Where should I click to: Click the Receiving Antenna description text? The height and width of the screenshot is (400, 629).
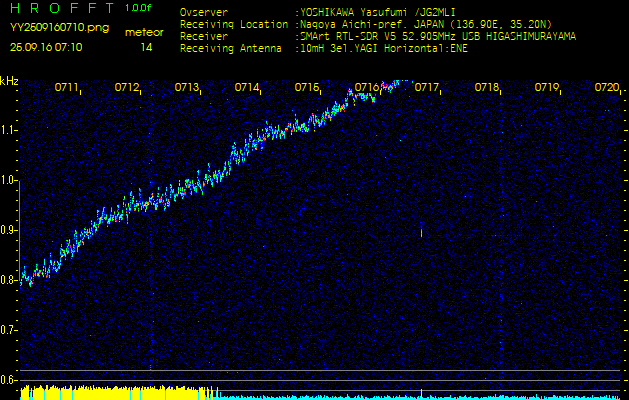tap(382, 47)
